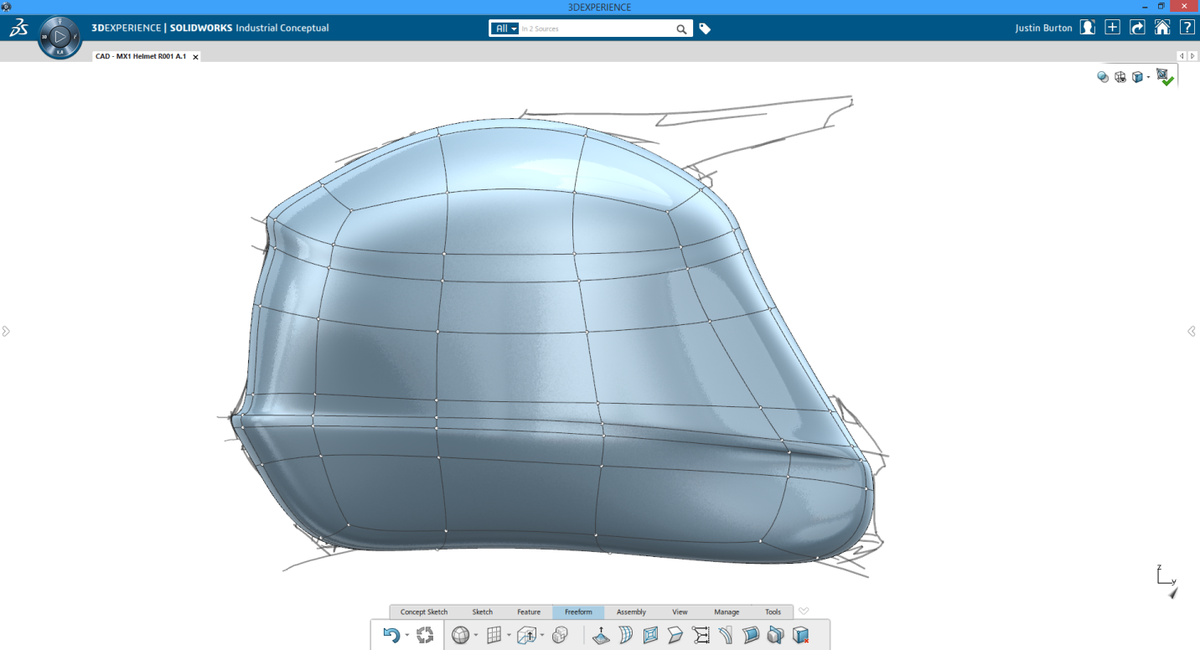This screenshot has height=650, width=1200.
Task: Select the shaded blue cube display icon
Action: point(1137,77)
